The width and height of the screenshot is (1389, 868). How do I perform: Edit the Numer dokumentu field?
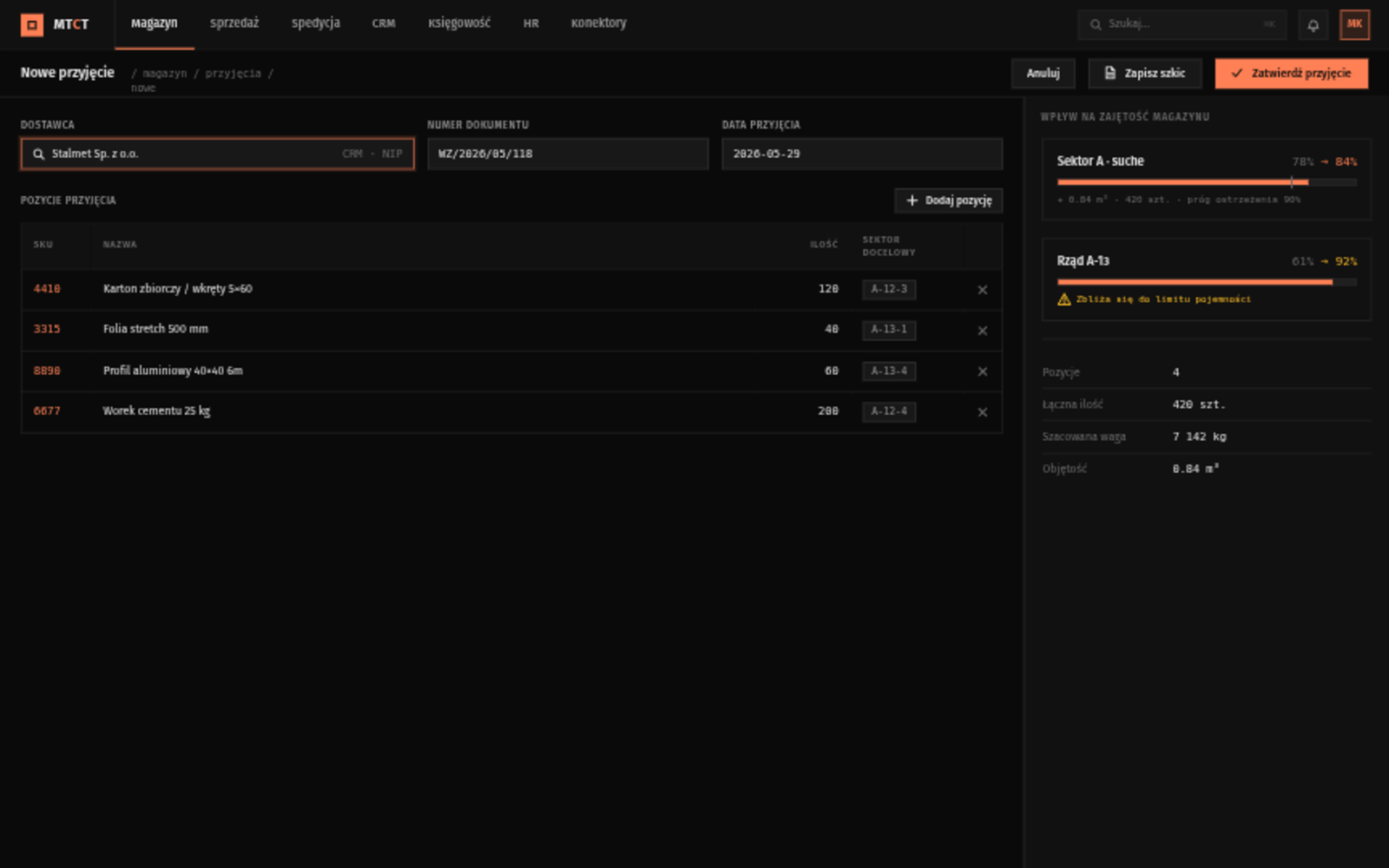pos(568,154)
